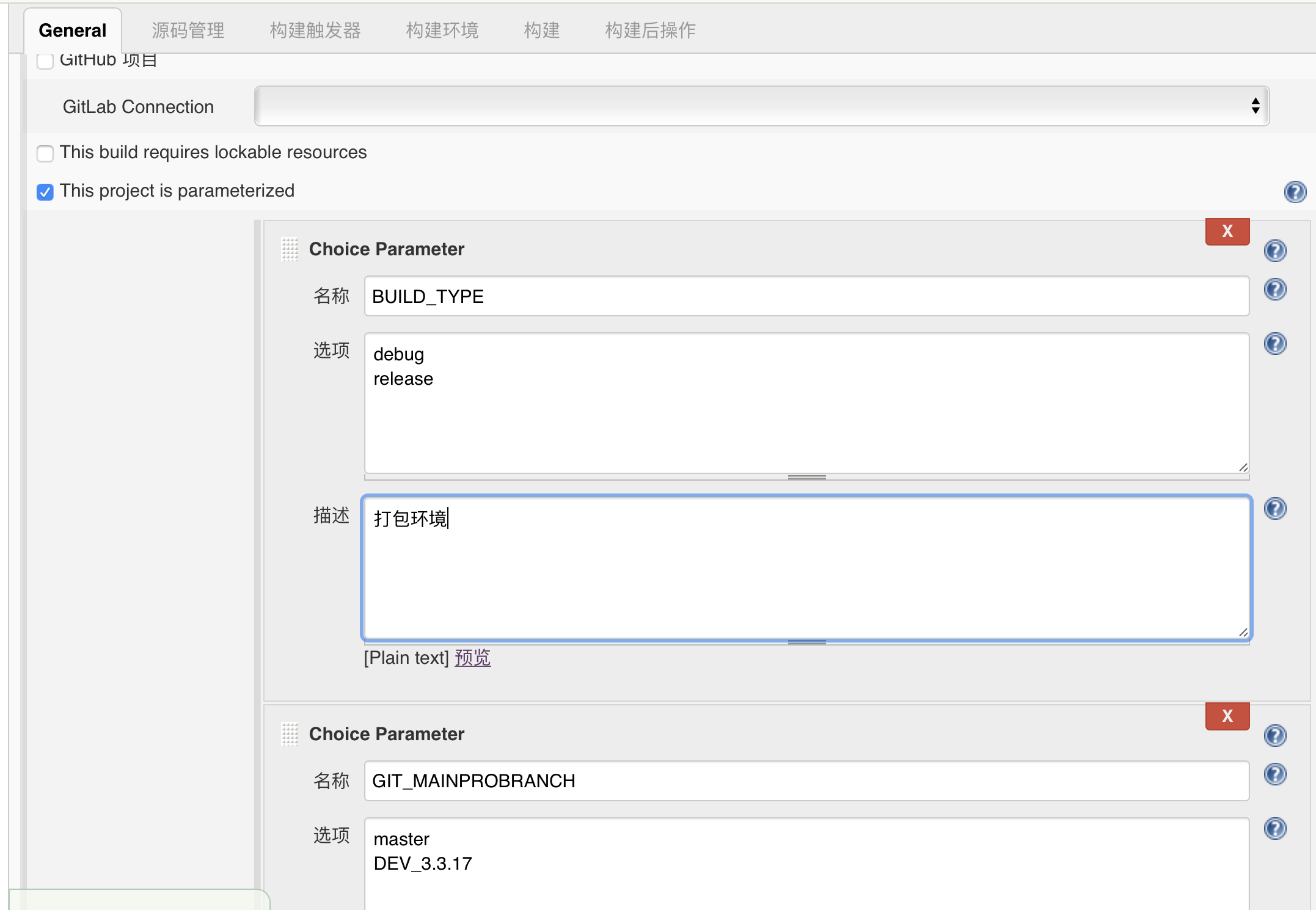This screenshot has width=1316, height=910.
Task: Click the 预览 preview link
Action: (x=472, y=658)
